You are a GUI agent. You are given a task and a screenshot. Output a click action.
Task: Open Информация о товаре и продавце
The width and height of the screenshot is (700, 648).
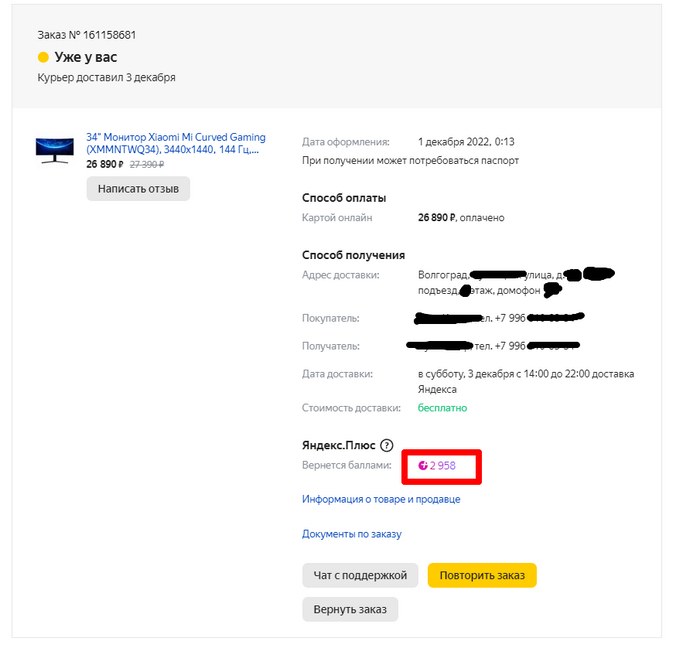[381, 499]
